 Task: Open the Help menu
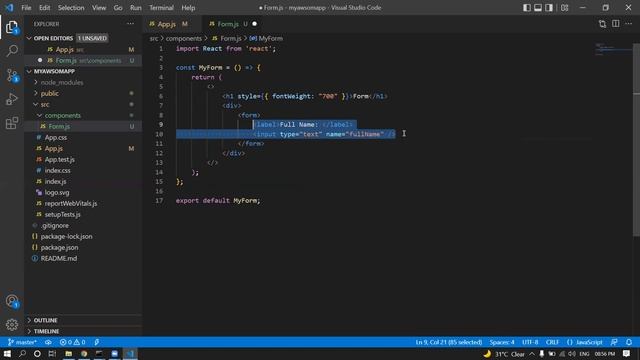(188, 8)
